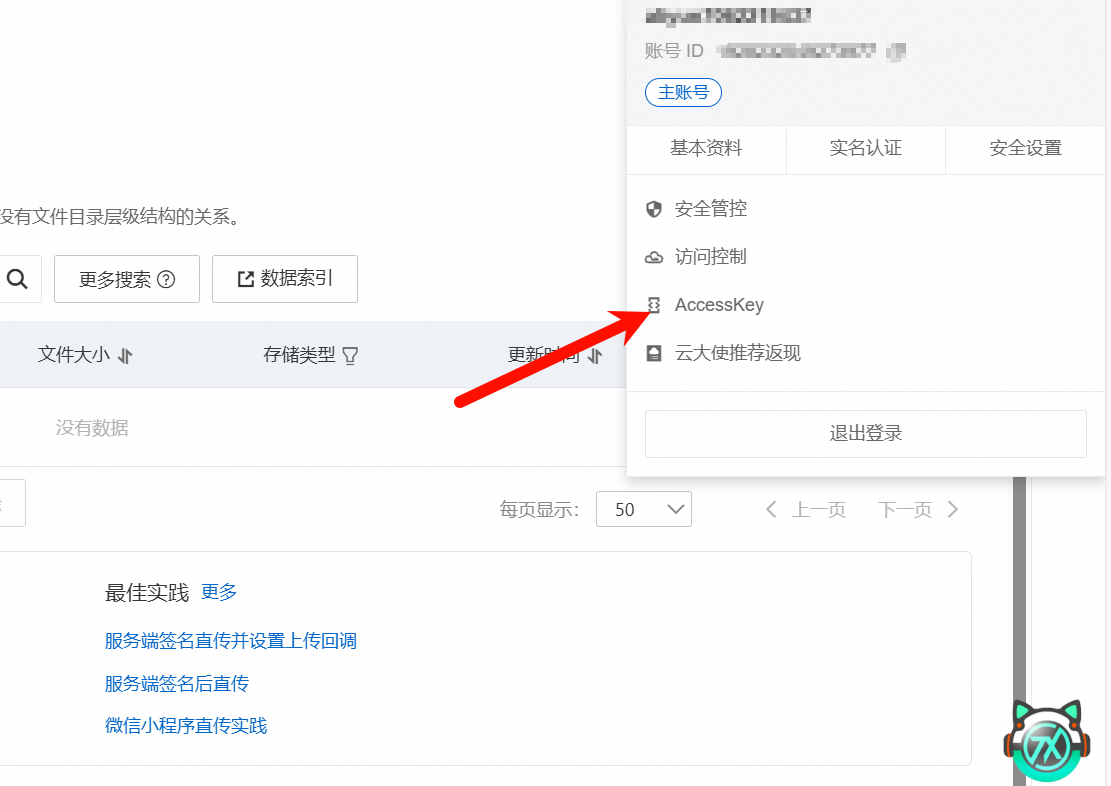Click the access control cloud icon

click(654, 257)
